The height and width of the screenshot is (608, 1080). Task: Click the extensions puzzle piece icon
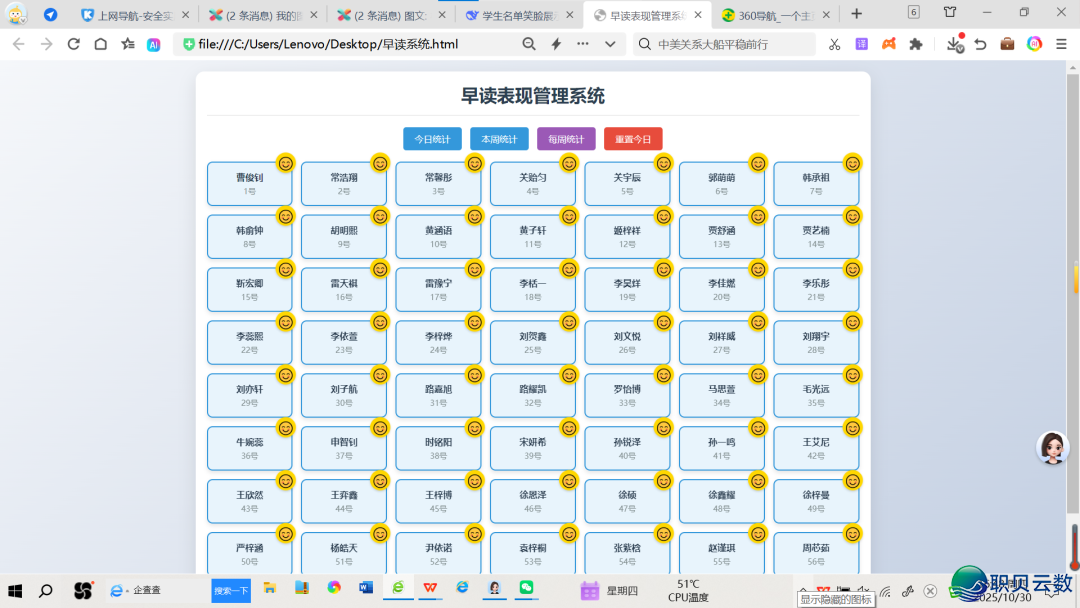(x=915, y=45)
